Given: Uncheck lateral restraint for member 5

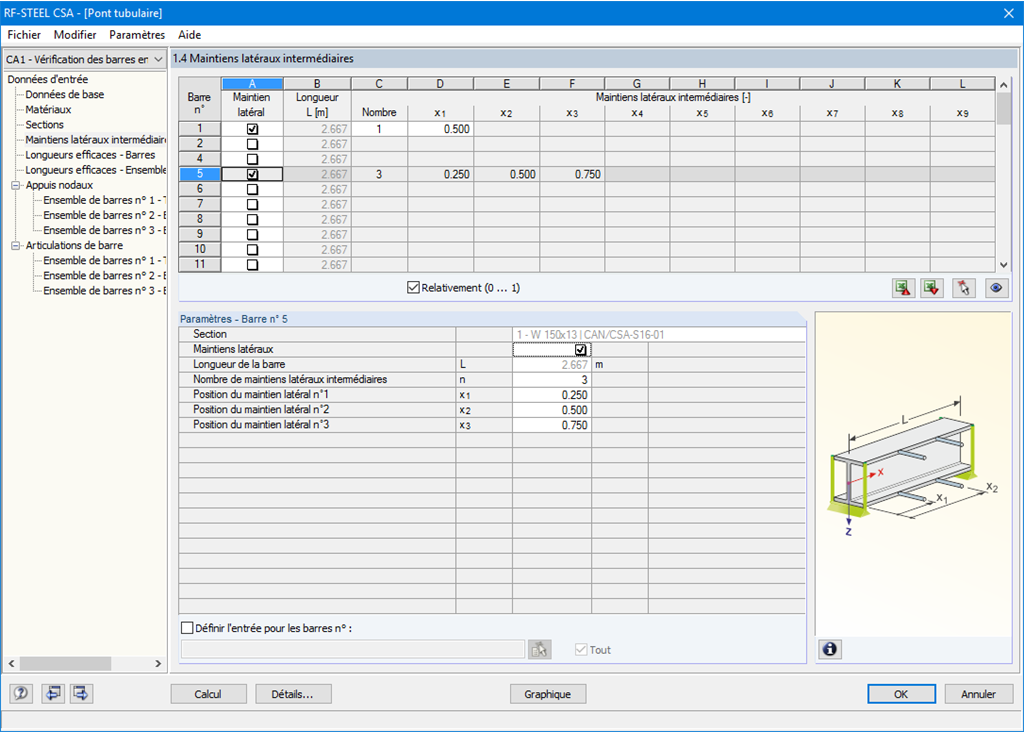Looking at the screenshot, I should pyautogui.click(x=252, y=174).
